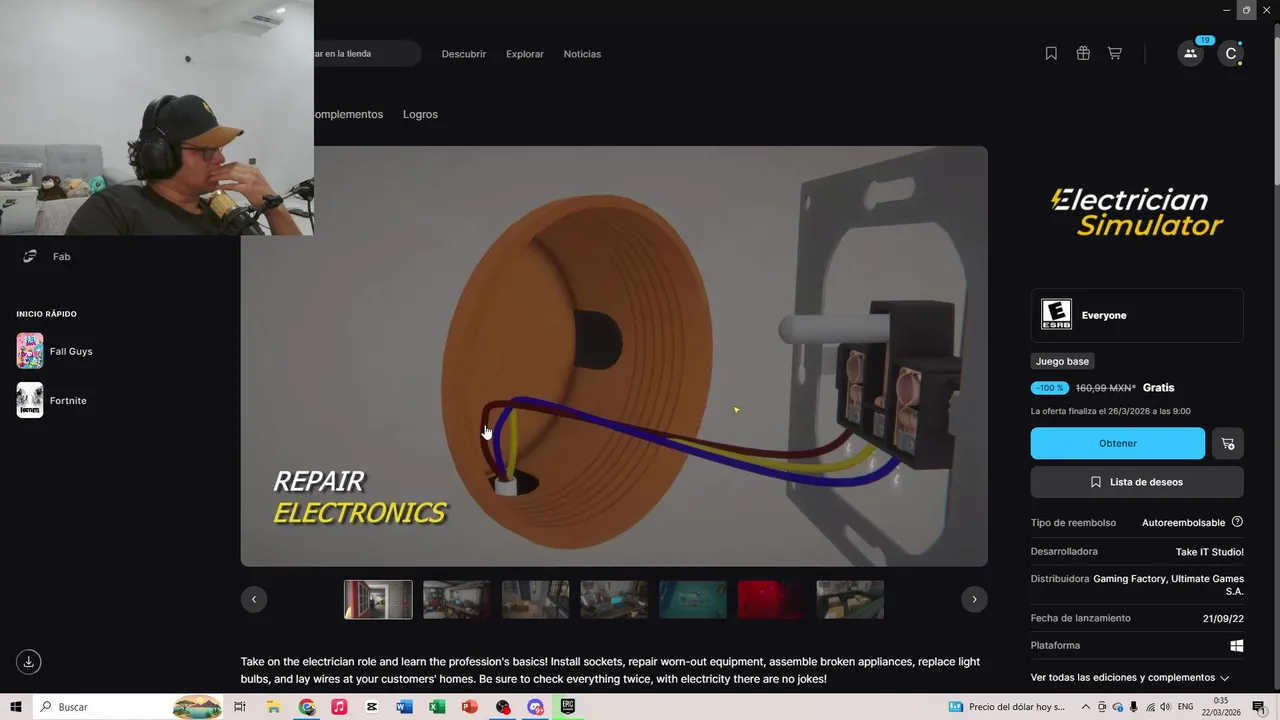Click the Windows platform icon
Image resolution: width=1280 pixels, height=720 pixels.
[1237, 646]
